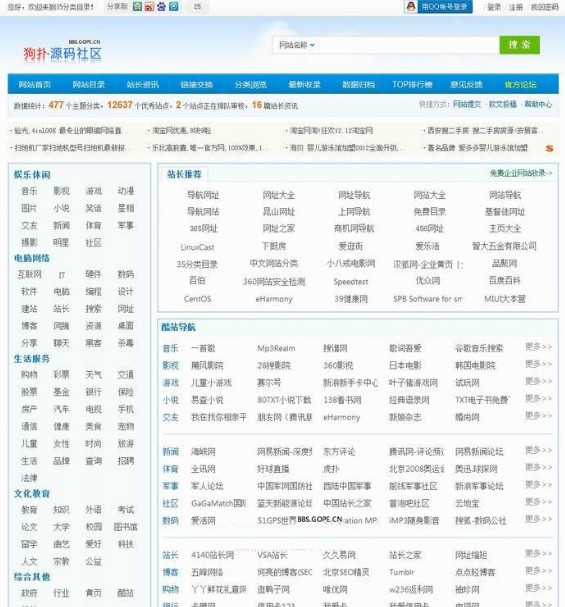This screenshot has width=565, height=607.
Task: Expand the 网站名称 search type dropdown
Action: pos(297,45)
